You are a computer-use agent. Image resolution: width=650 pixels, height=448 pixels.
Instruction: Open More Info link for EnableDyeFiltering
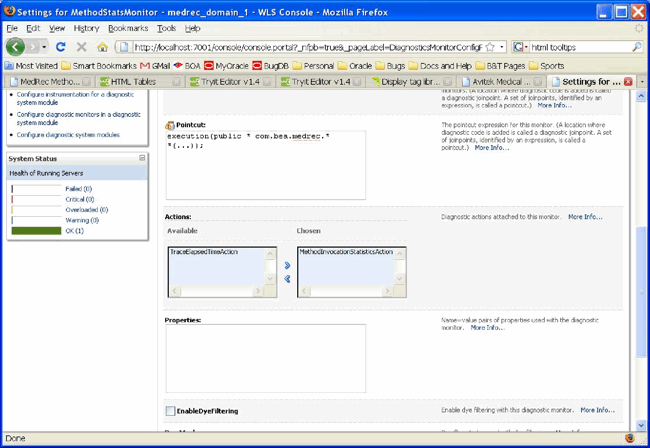pos(597,410)
